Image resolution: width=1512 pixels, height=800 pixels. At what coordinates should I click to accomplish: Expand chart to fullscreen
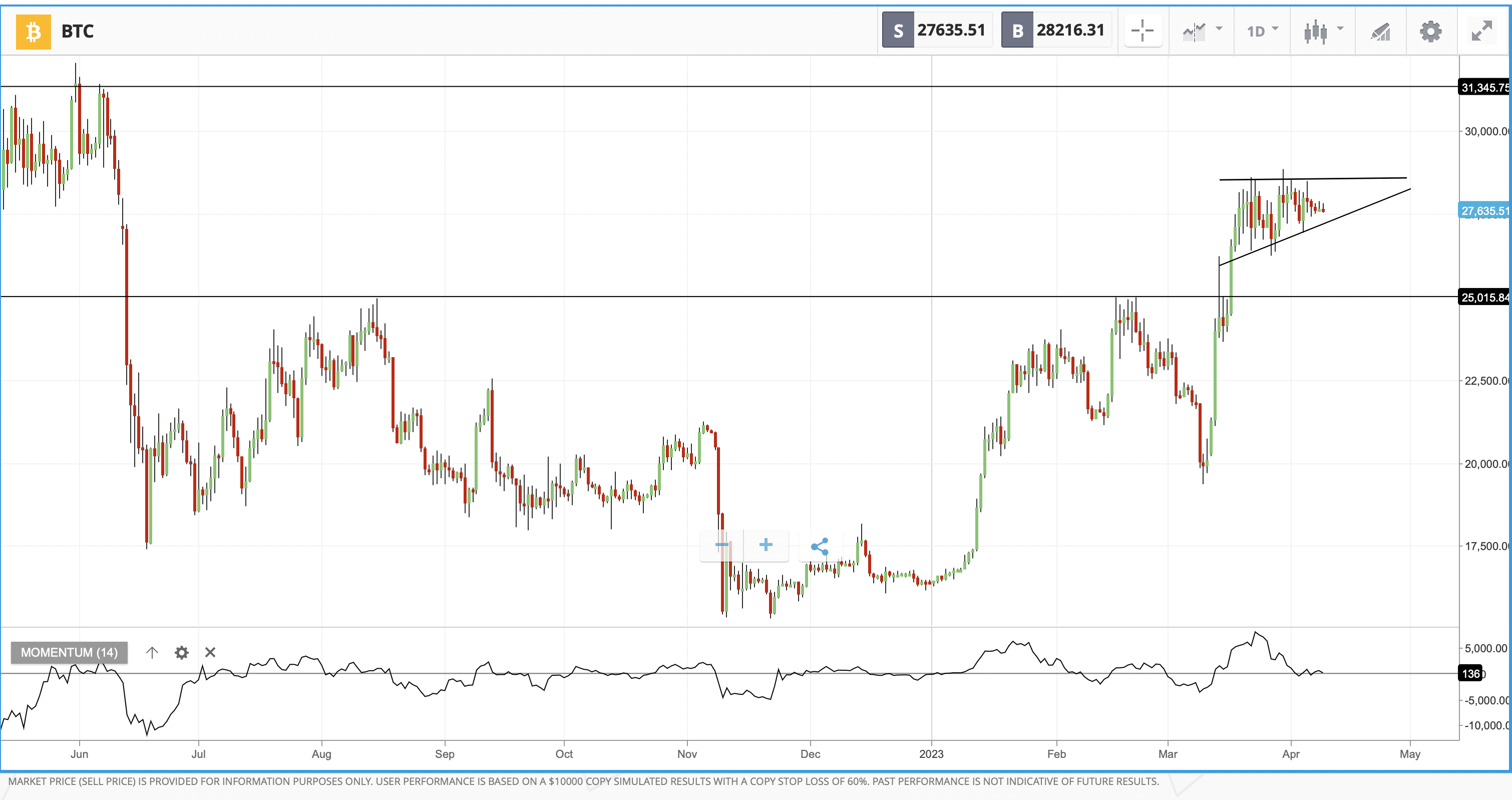click(x=1481, y=31)
